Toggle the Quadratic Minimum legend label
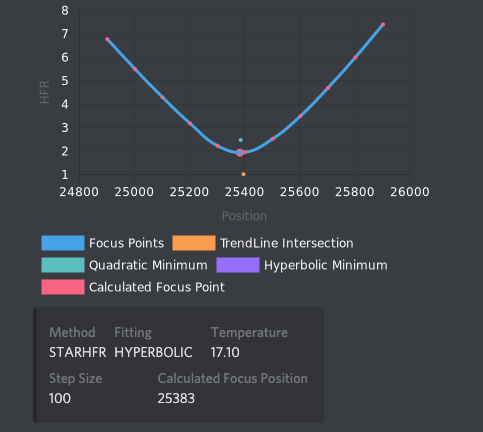Viewport: 483px width, 432px height. [x=148, y=265]
